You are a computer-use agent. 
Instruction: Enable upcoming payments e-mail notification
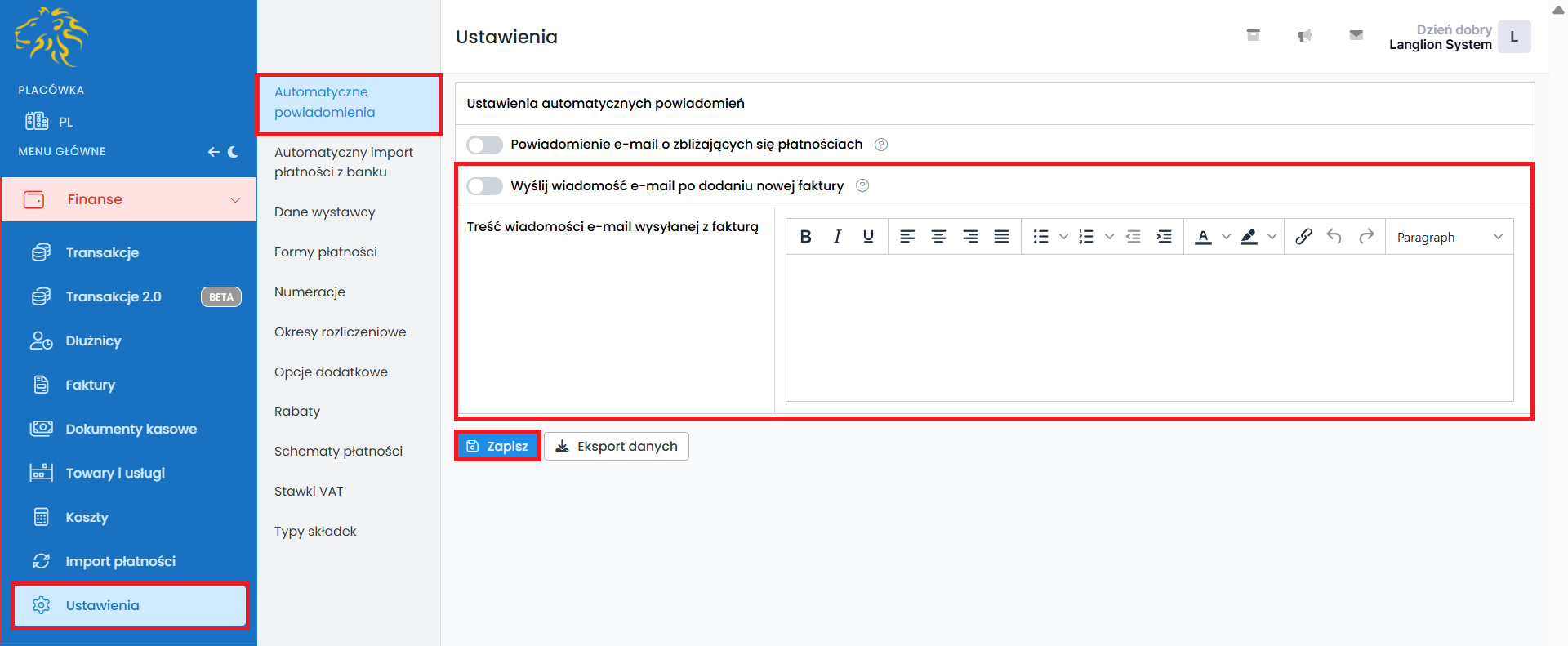tap(484, 145)
